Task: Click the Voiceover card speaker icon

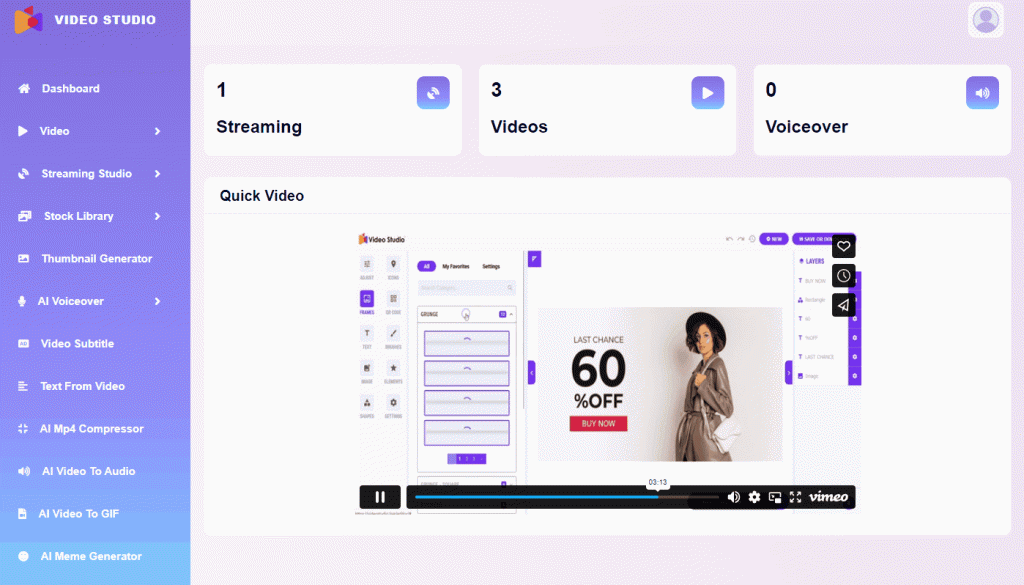Action: click(x=982, y=92)
